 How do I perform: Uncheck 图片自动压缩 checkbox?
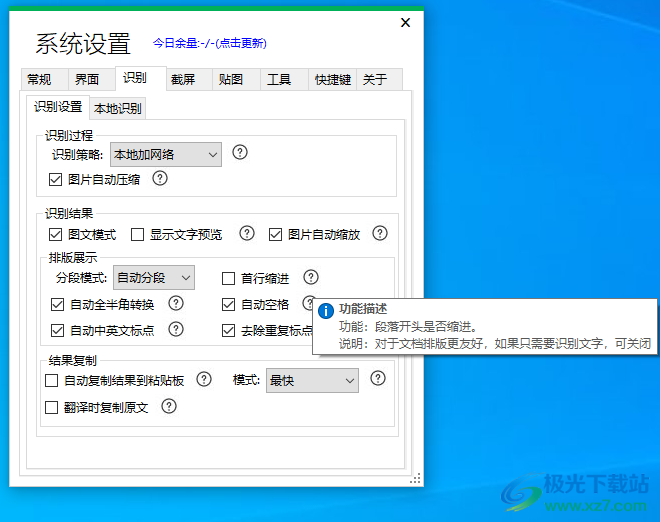[x=55, y=180]
